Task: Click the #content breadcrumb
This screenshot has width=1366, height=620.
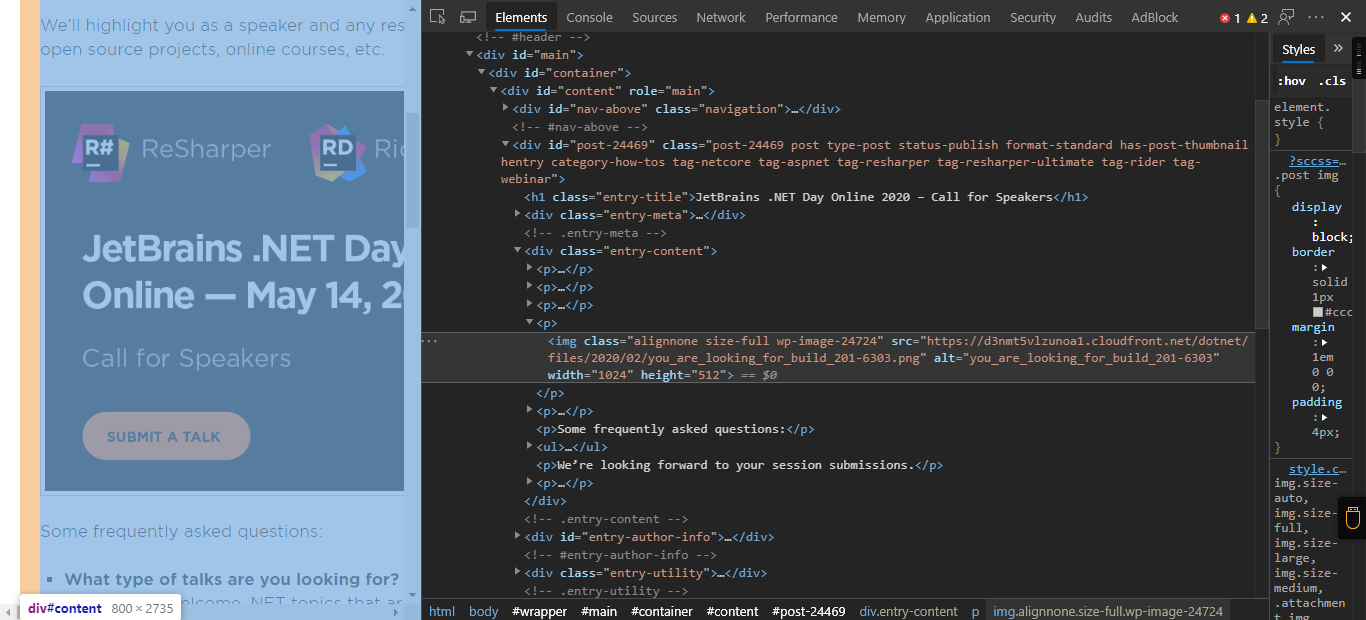Action: click(732, 611)
